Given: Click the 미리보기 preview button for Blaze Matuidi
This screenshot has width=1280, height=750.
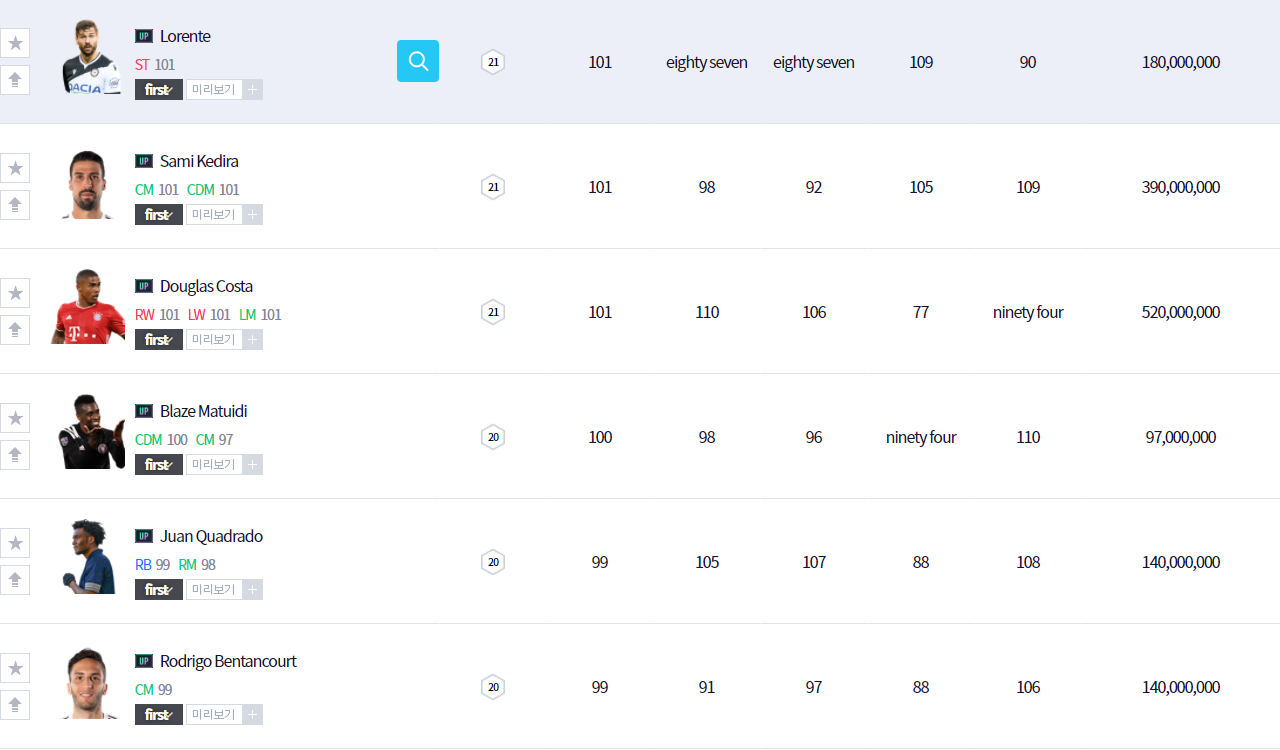Looking at the screenshot, I should [213, 465].
